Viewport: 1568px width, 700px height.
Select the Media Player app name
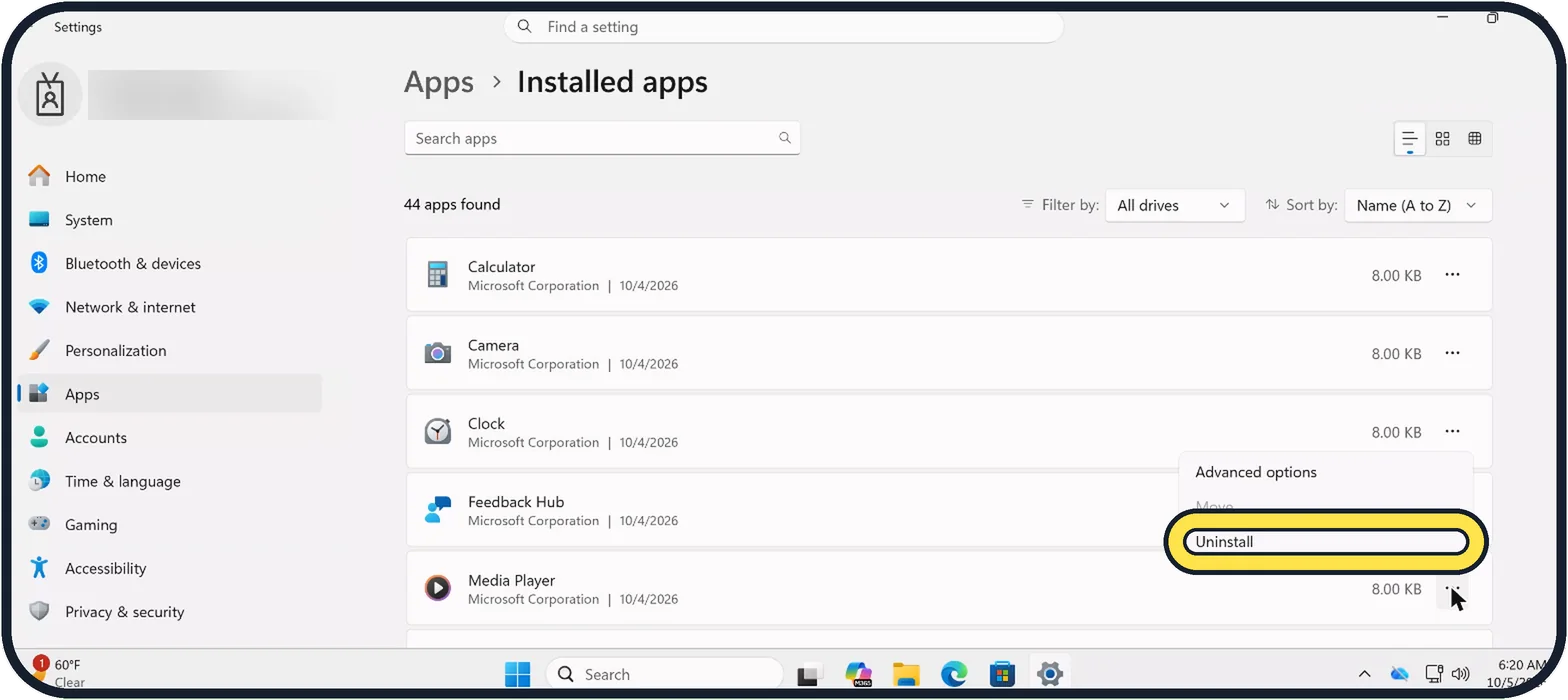click(x=511, y=581)
